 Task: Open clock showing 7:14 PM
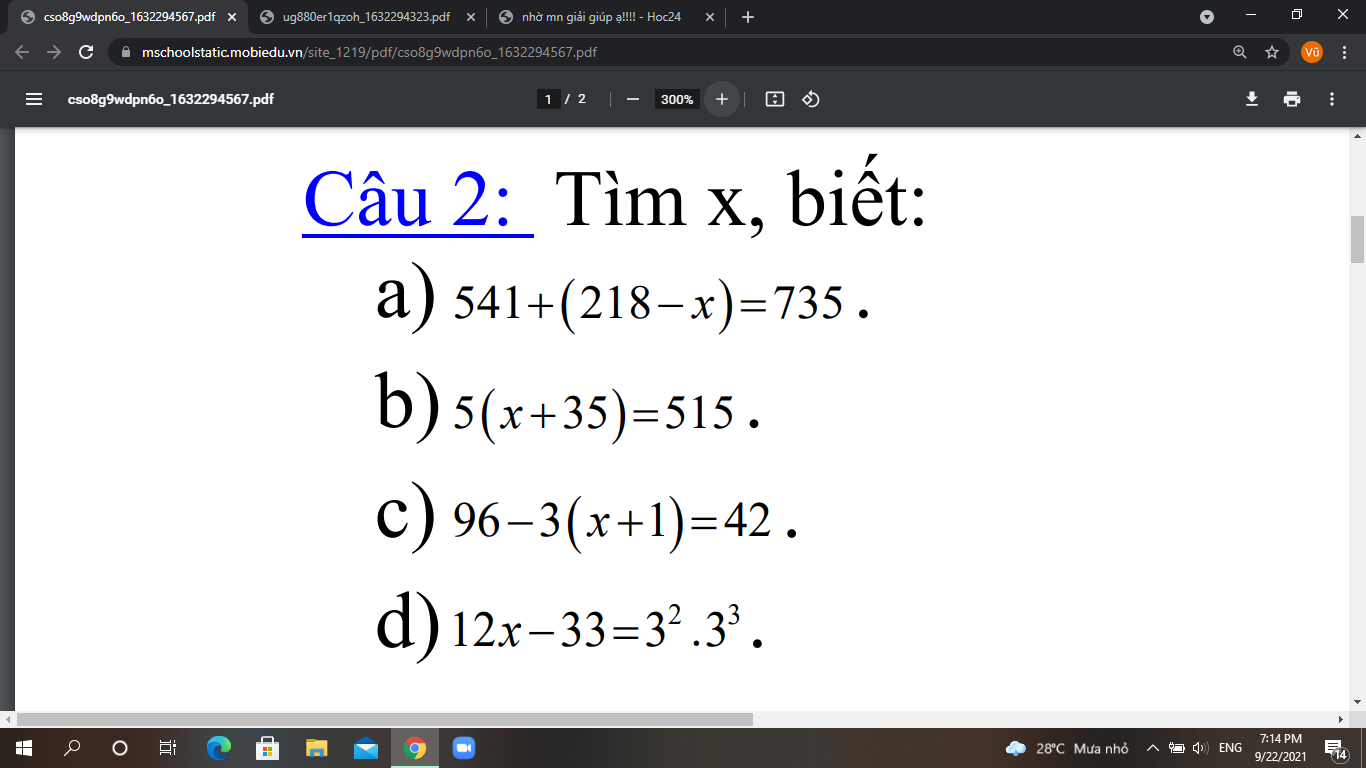pyautogui.click(x=1281, y=748)
